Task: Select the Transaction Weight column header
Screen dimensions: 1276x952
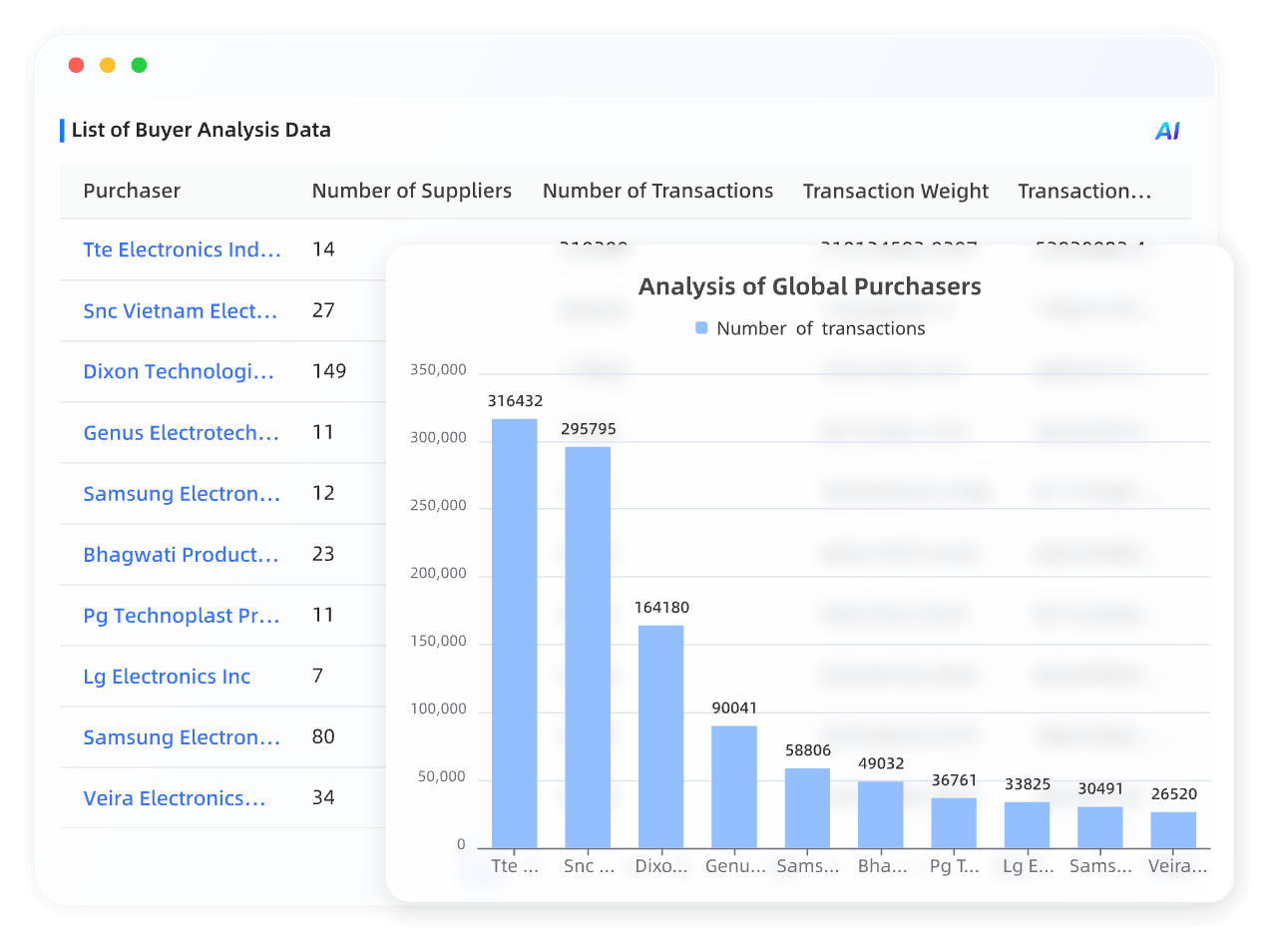Action: [x=895, y=191]
